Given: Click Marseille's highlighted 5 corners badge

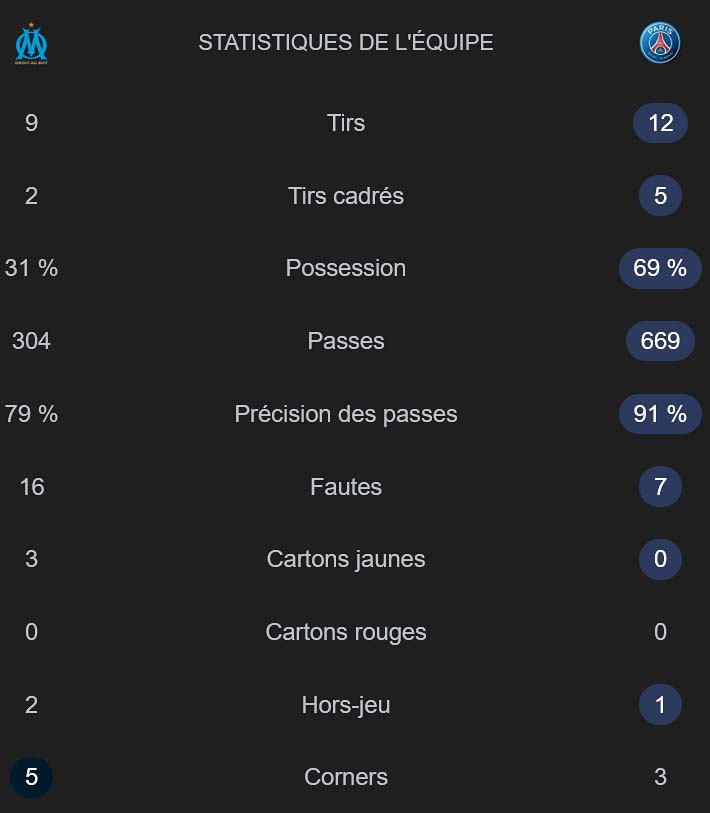Looking at the screenshot, I should pyautogui.click(x=31, y=777).
